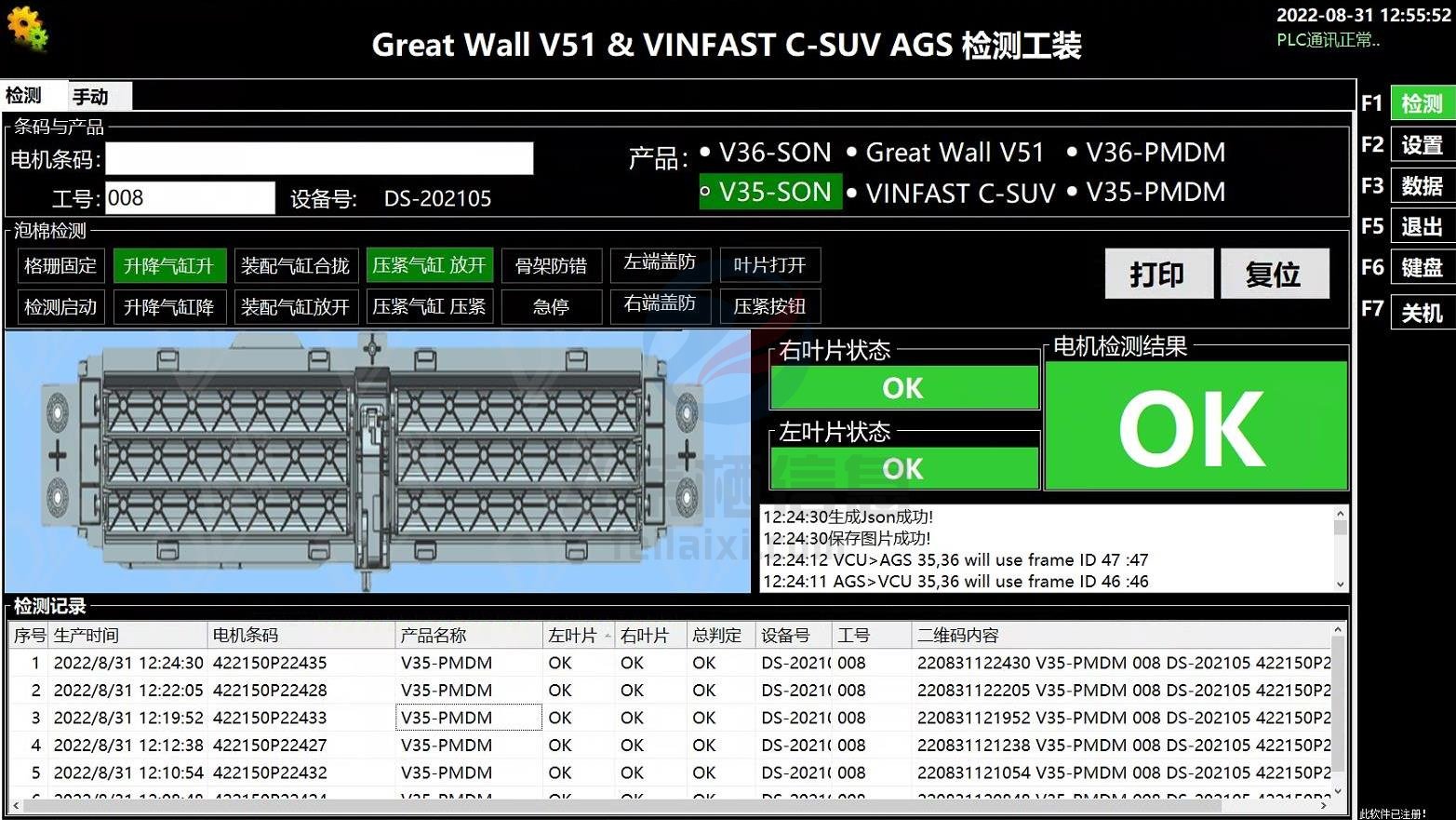Click the 右叶片状态 OK result
This screenshot has width=1456, height=820.
903,387
